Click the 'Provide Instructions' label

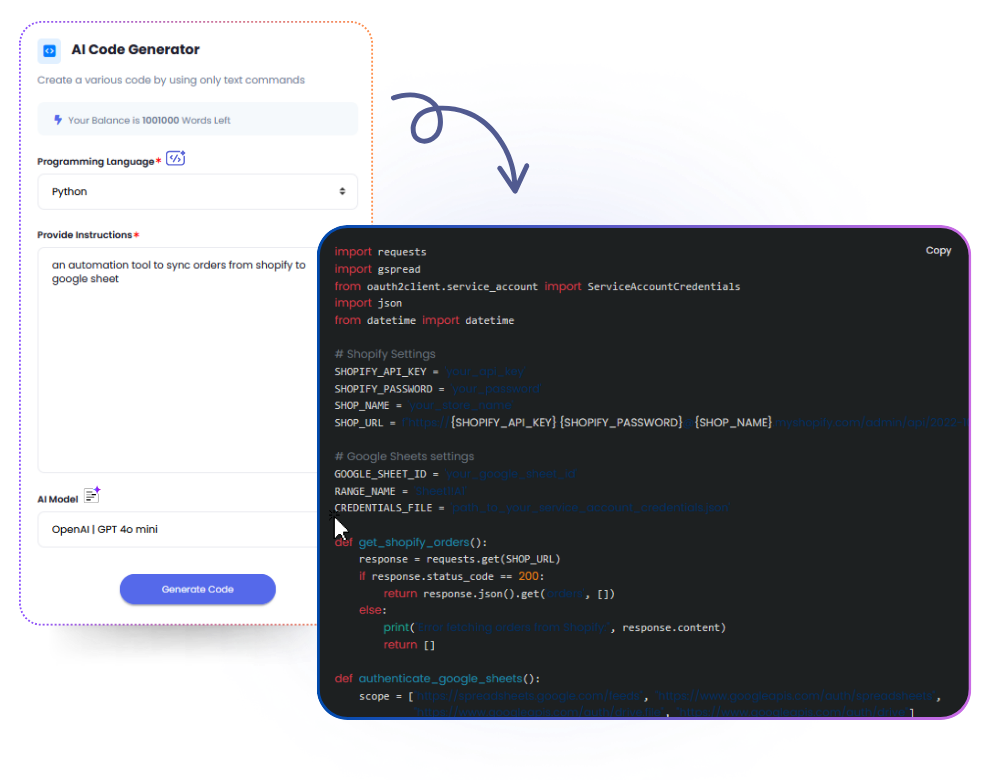pyautogui.click(x=84, y=235)
